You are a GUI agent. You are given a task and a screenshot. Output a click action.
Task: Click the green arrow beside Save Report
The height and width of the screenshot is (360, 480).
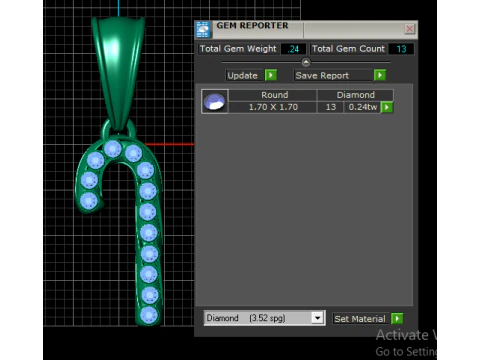[380, 75]
